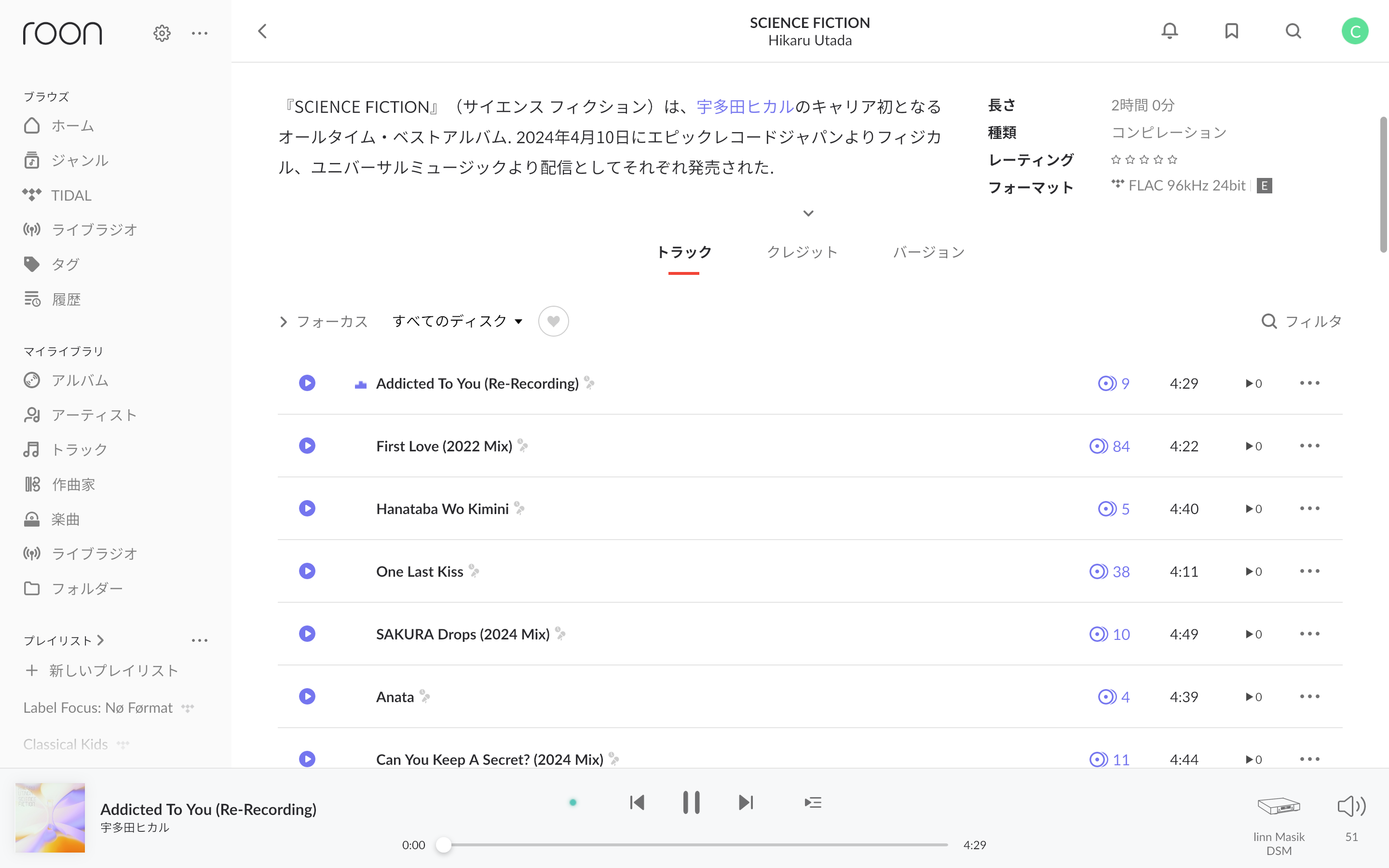Open タグ in sidebar
Viewport: 1389px width, 868px height.
[51, 264]
